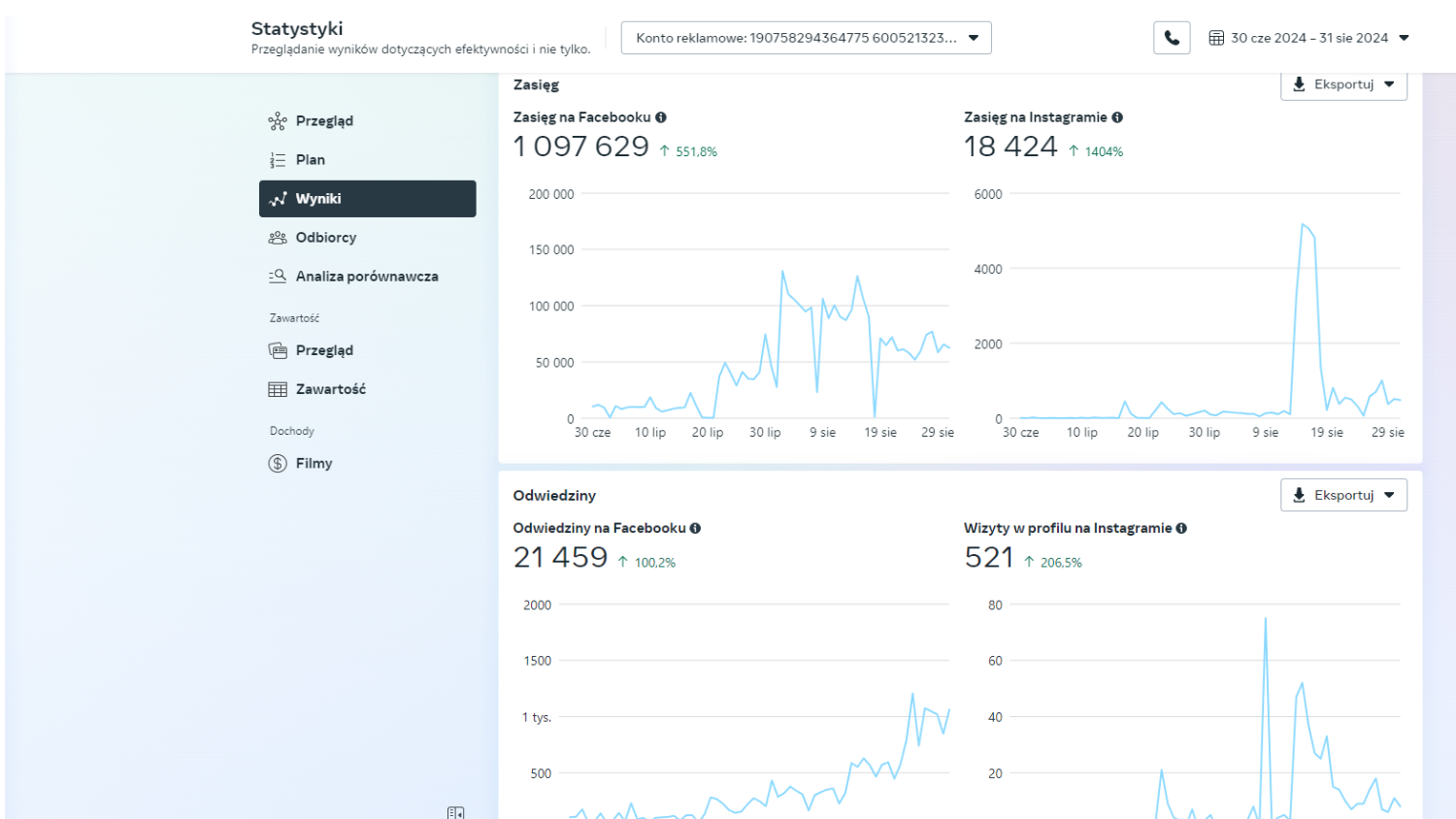The width and height of the screenshot is (1456, 819).
Task: Click the phone contact icon button
Action: 1172,38
